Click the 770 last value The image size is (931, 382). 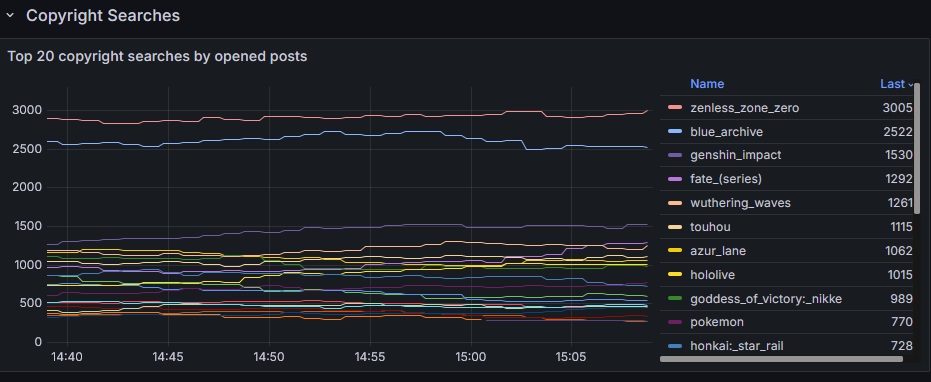902,322
